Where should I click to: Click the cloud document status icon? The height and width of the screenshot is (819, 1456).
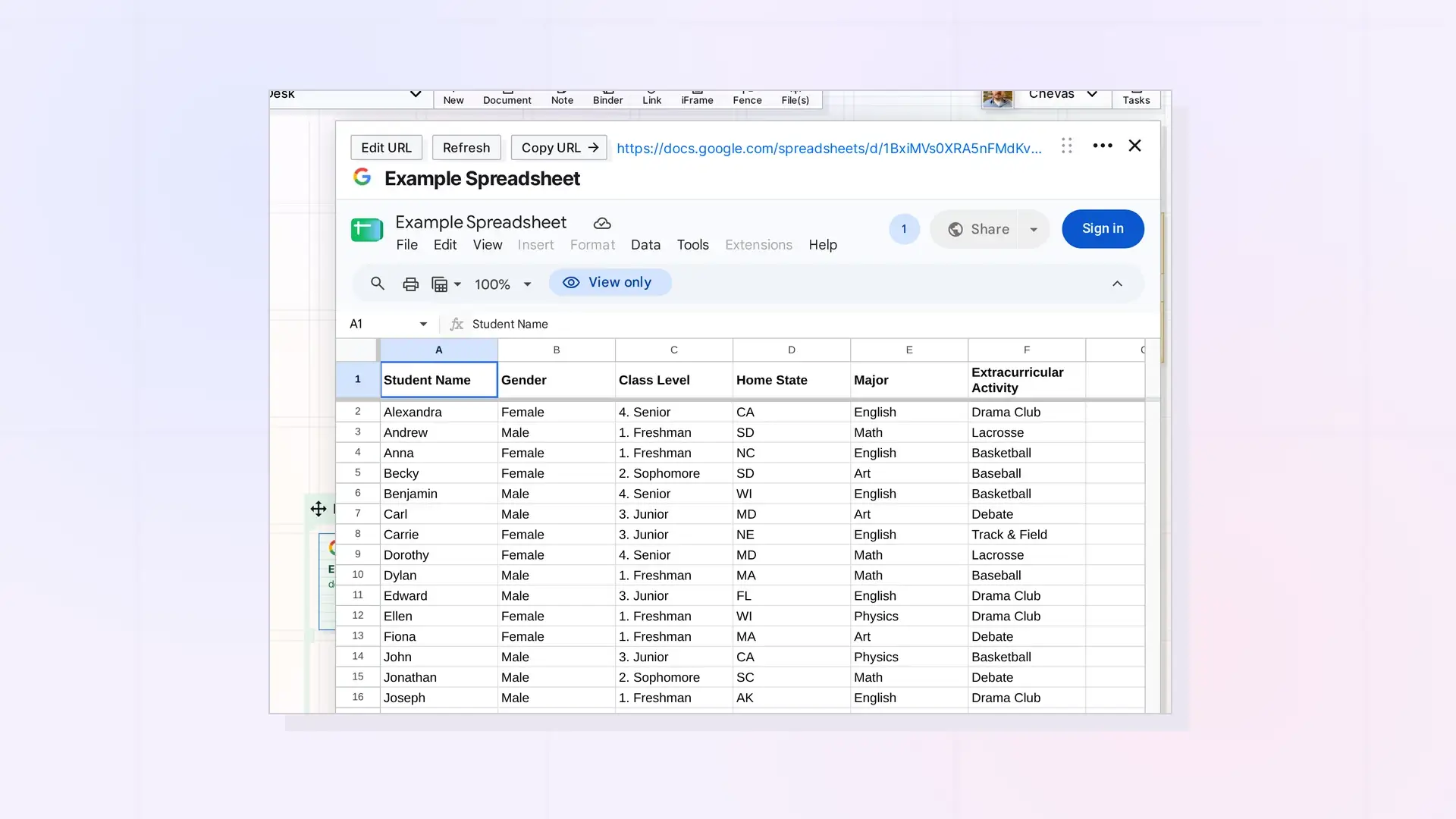pyautogui.click(x=602, y=223)
